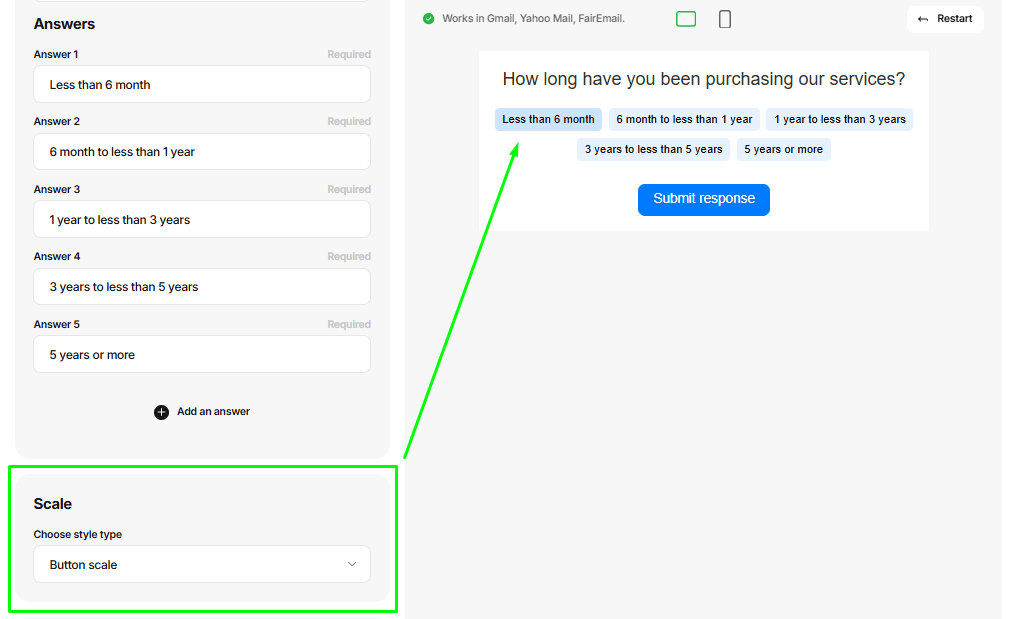Focus the Answer 2 input field
1014x619 pixels.
(x=201, y=152)
